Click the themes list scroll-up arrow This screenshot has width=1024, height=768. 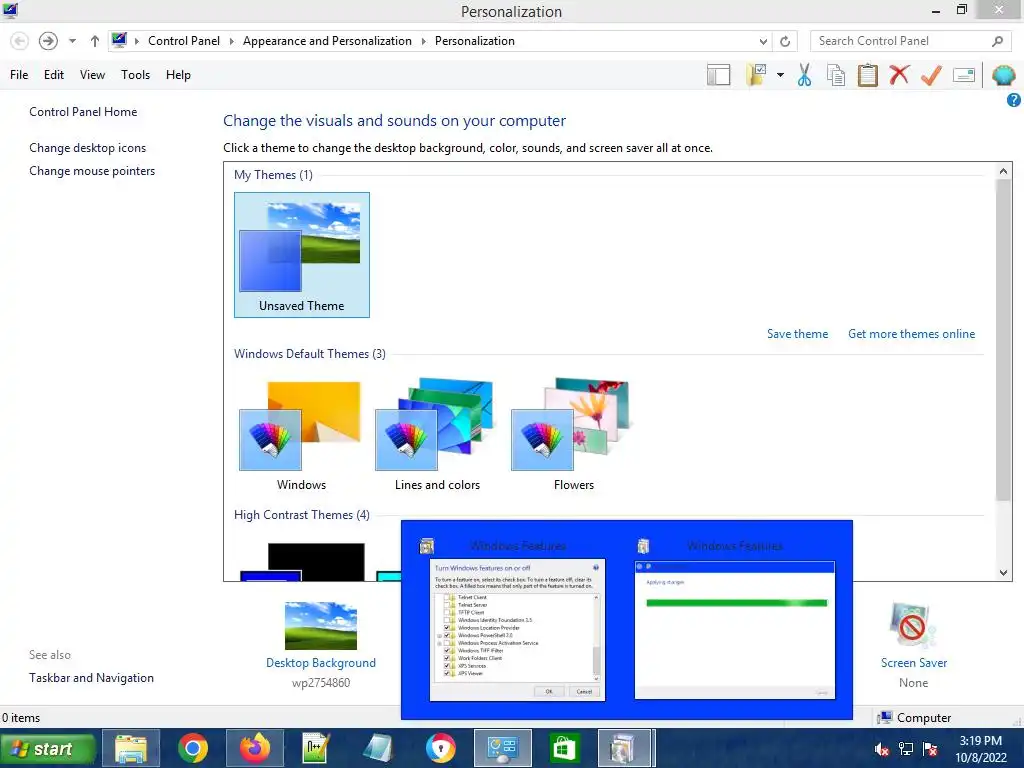1003,171
